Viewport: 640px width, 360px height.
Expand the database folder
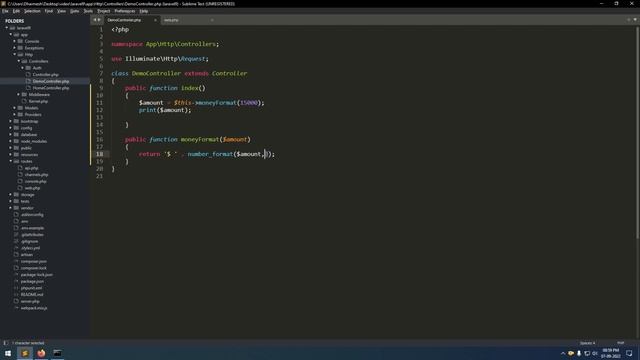[11, 134]
